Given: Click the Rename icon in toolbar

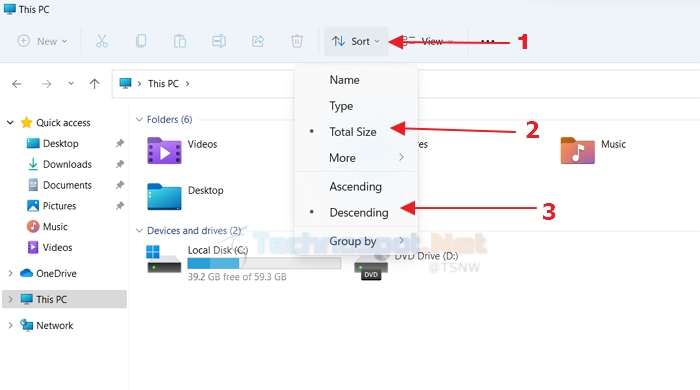Looking at the screenshot, I should pos(219,41).
